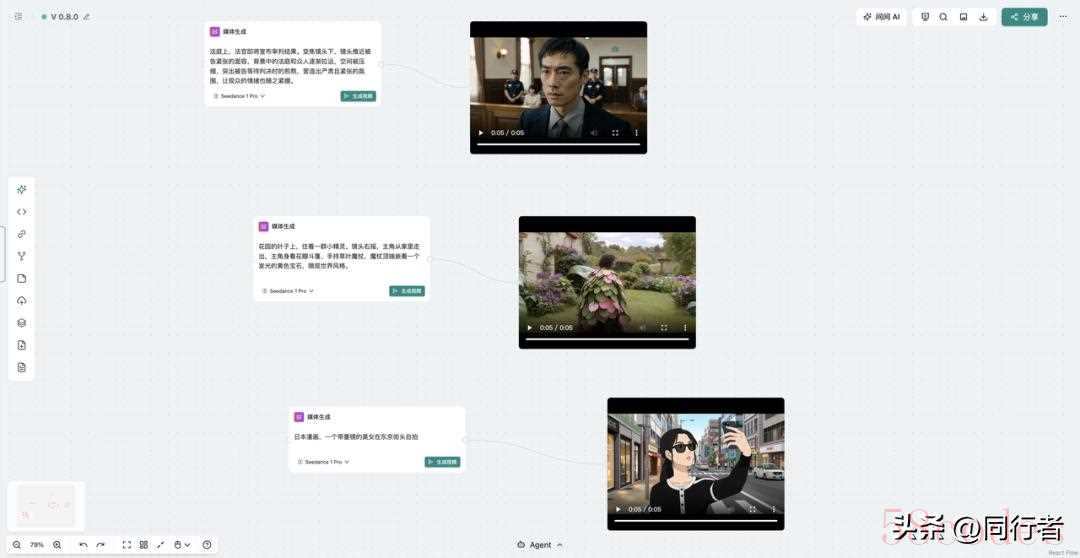Image resolution: width=1080 pixels, height=558 pixels.
Task: Open the link tool in left sidebar
Action: coord(22,234)
